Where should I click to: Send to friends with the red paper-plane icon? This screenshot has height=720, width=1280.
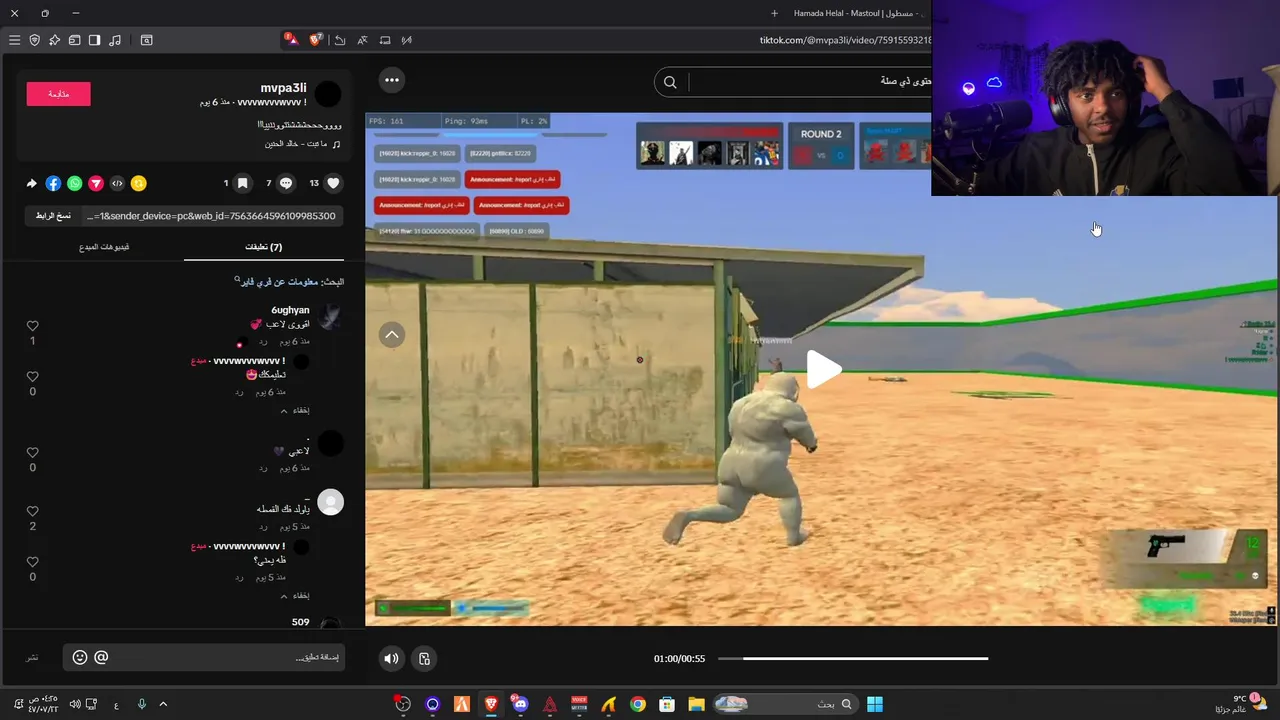(x=96, y=183)
